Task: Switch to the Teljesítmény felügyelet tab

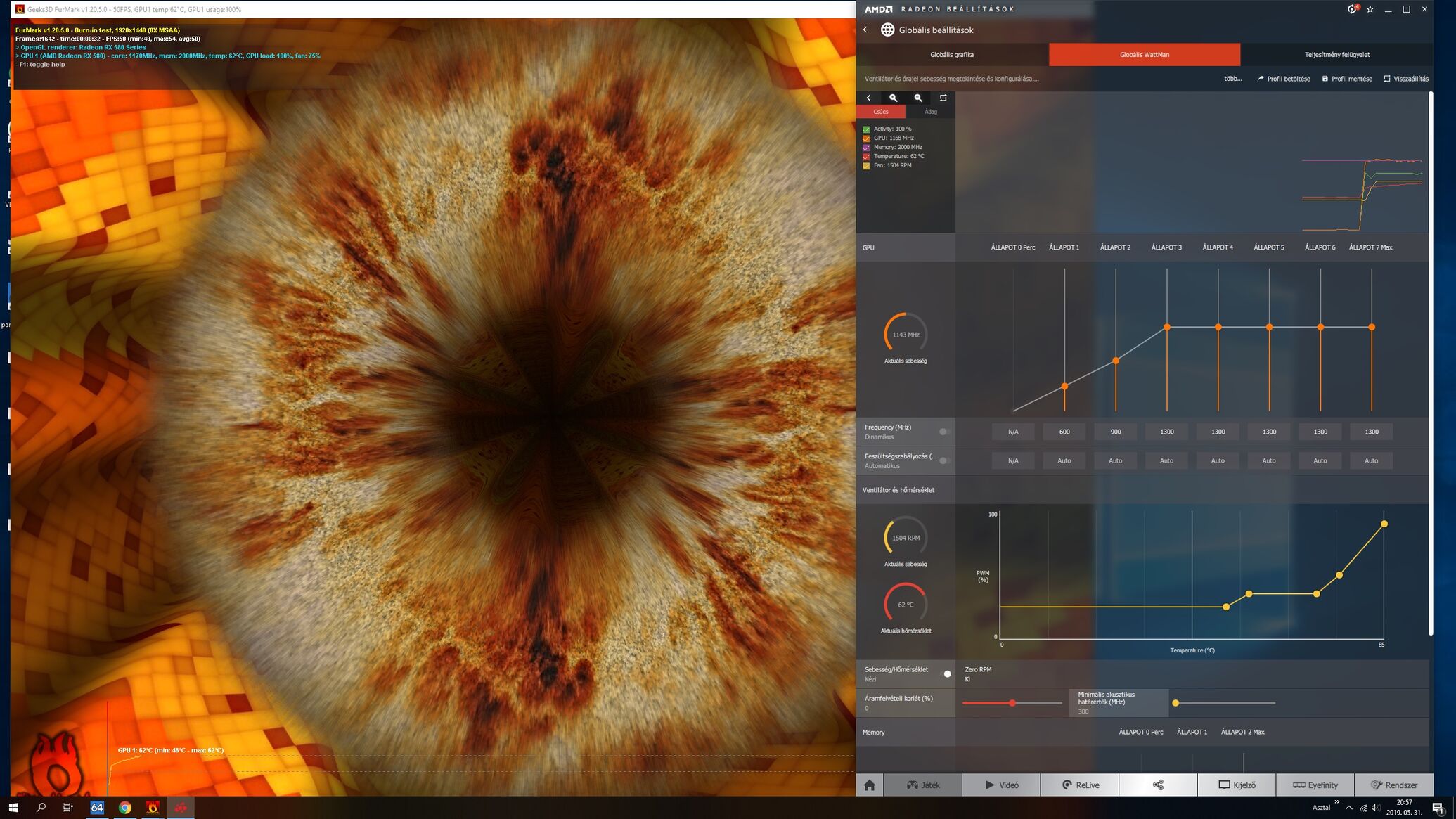Action: click(1336, 55)
